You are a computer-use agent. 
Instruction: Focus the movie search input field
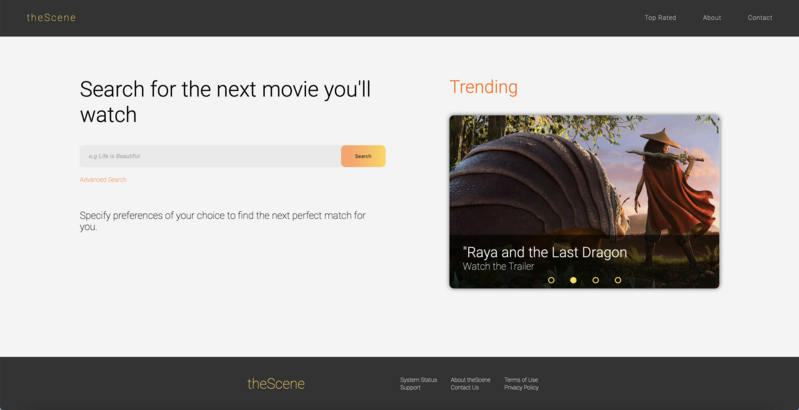click(x=210, y=156)
